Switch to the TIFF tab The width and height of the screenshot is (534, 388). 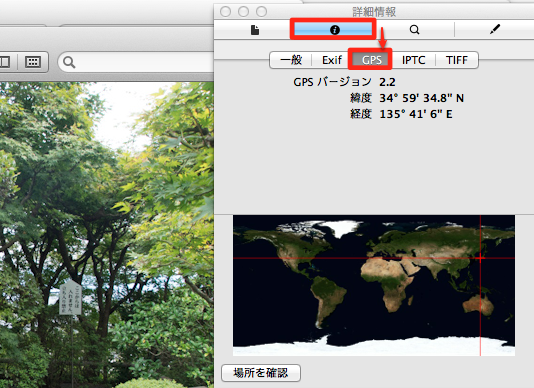tap(457, 60)
